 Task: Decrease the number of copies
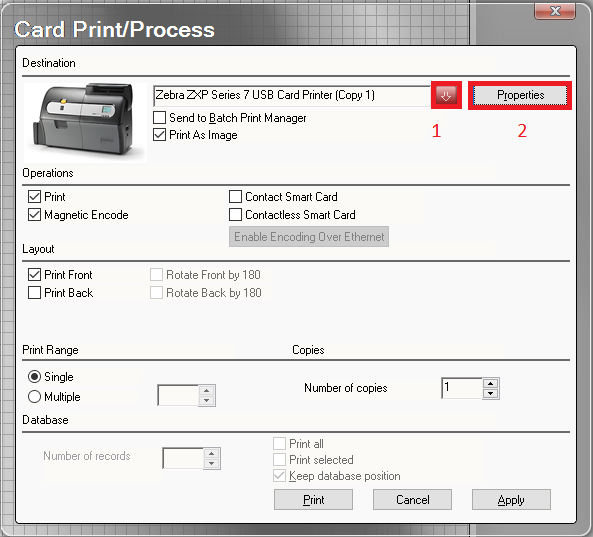pos(491,393)
